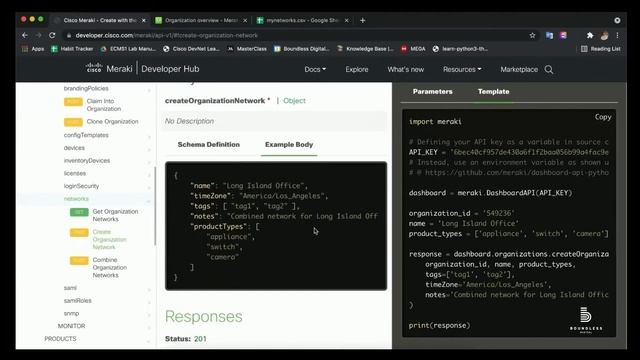Open the Marketplace nav link
Screen dimensions: 640x360
519,69
